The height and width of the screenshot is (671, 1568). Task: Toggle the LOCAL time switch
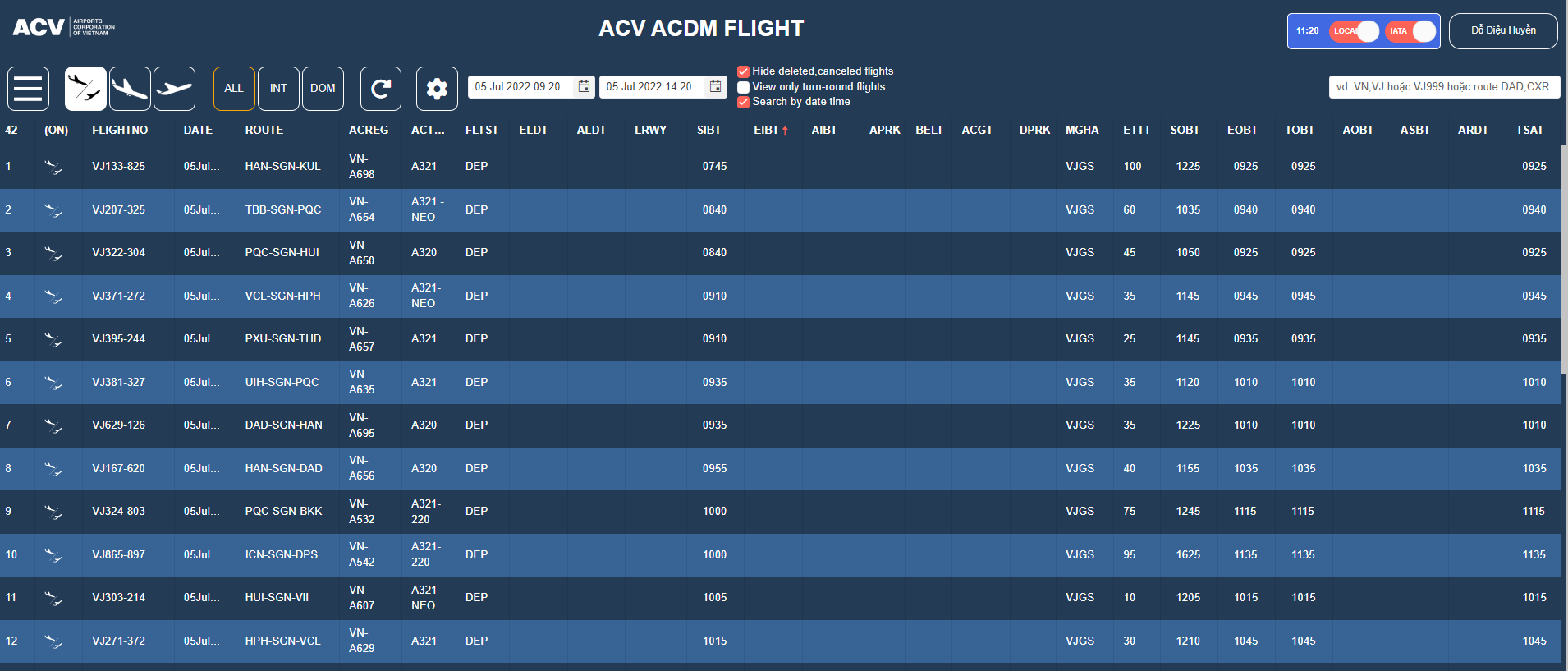click(1355, 31)
